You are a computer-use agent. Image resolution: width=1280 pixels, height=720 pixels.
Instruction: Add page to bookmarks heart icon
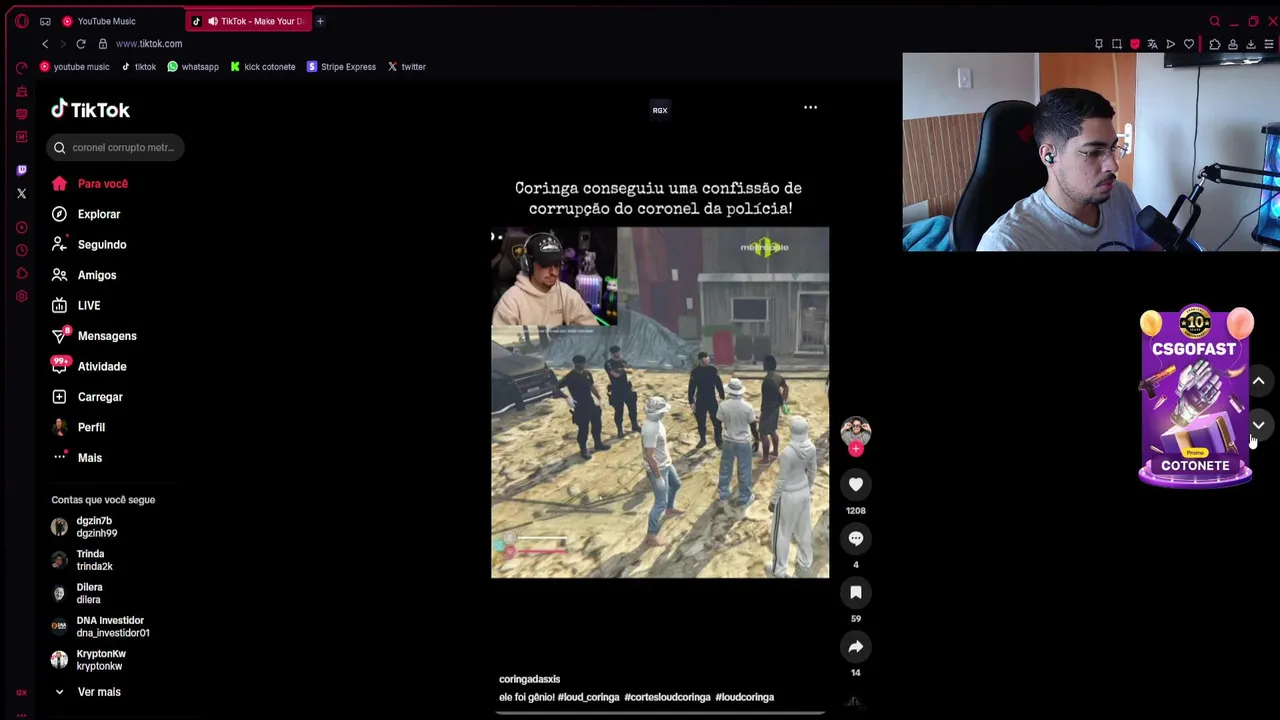[1189, 44]
